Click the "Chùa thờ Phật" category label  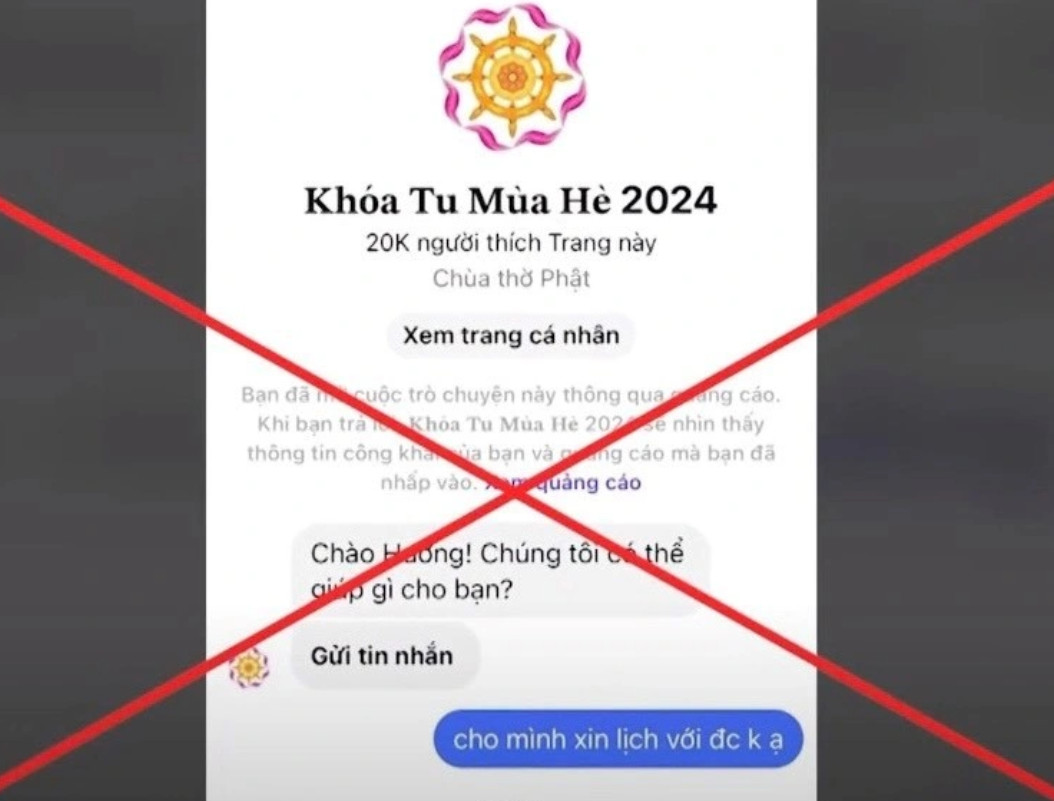[511, 278]
